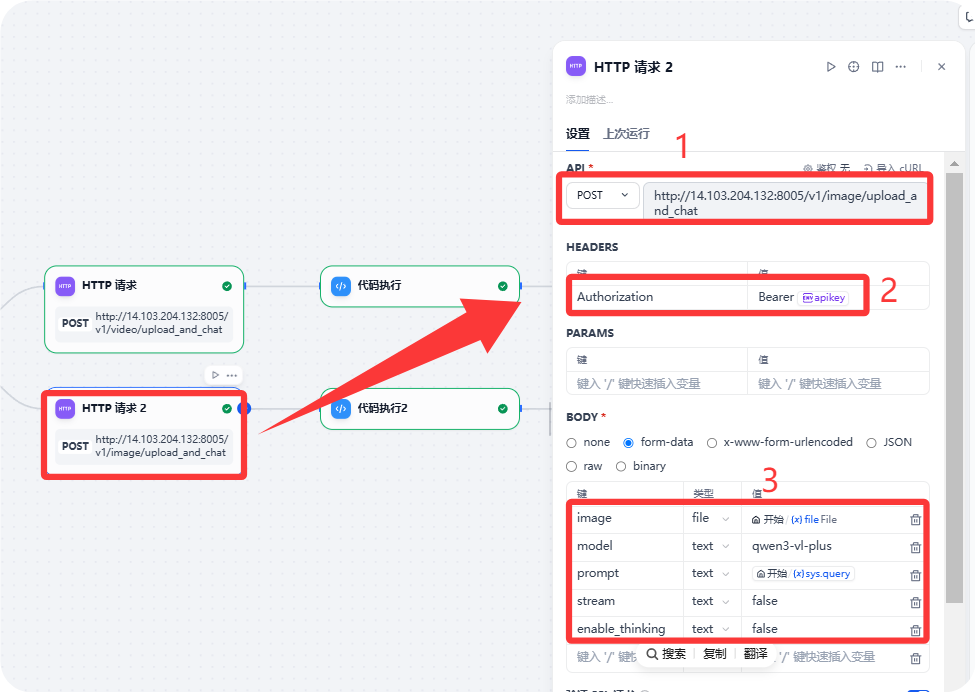Click the API URL input field
The width and height of the screenshot is (975, 692).
785,203
